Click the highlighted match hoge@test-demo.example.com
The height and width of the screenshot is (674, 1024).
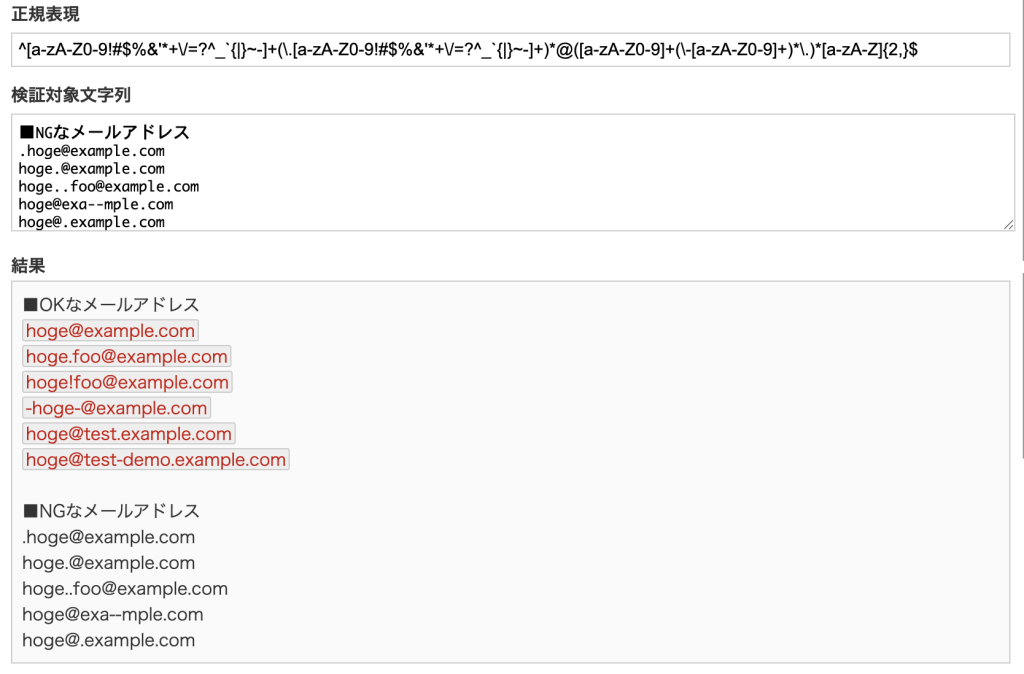(156, 460)
